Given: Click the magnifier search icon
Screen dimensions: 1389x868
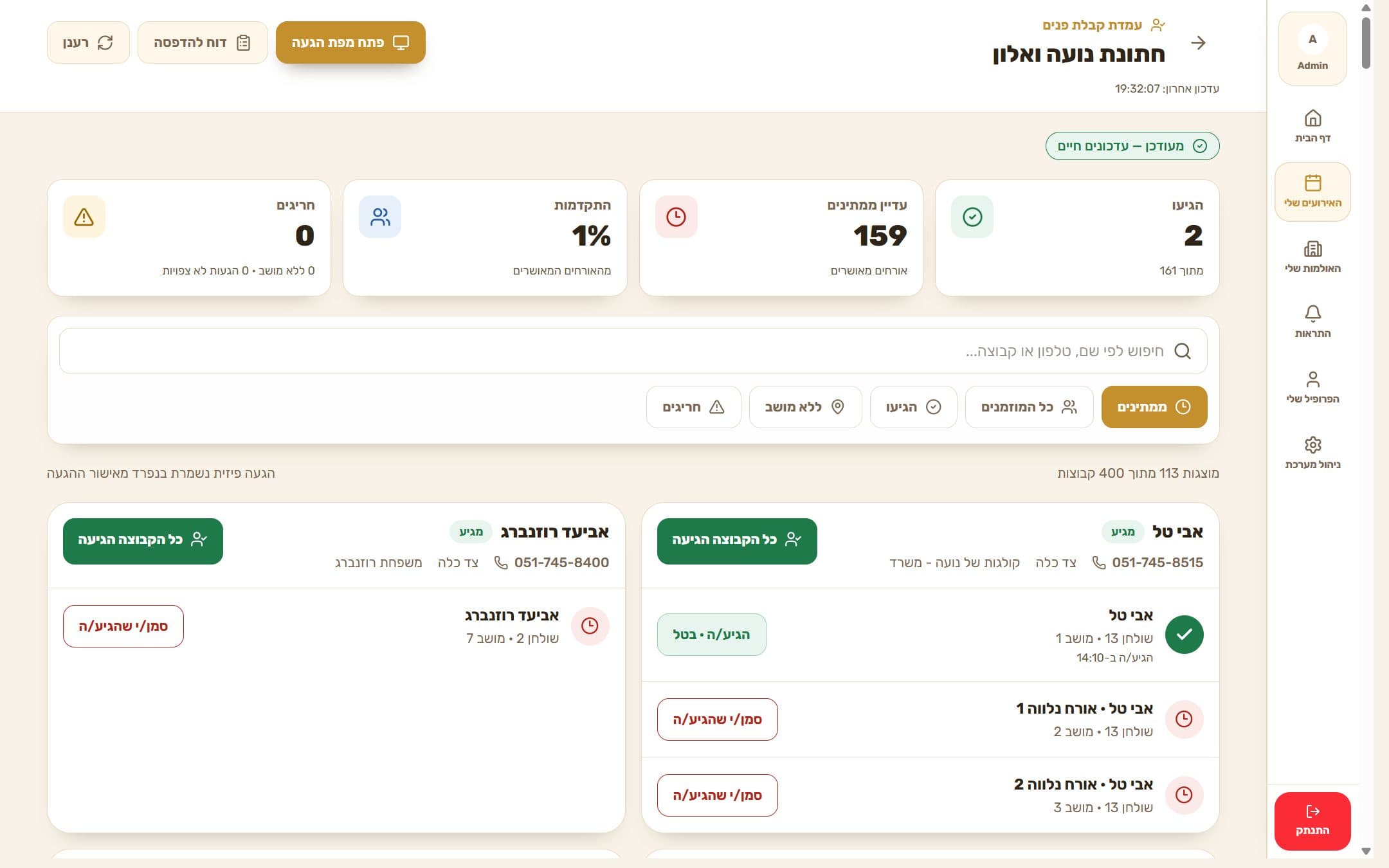Looking at the screenshot, I should coord(1183,351).
